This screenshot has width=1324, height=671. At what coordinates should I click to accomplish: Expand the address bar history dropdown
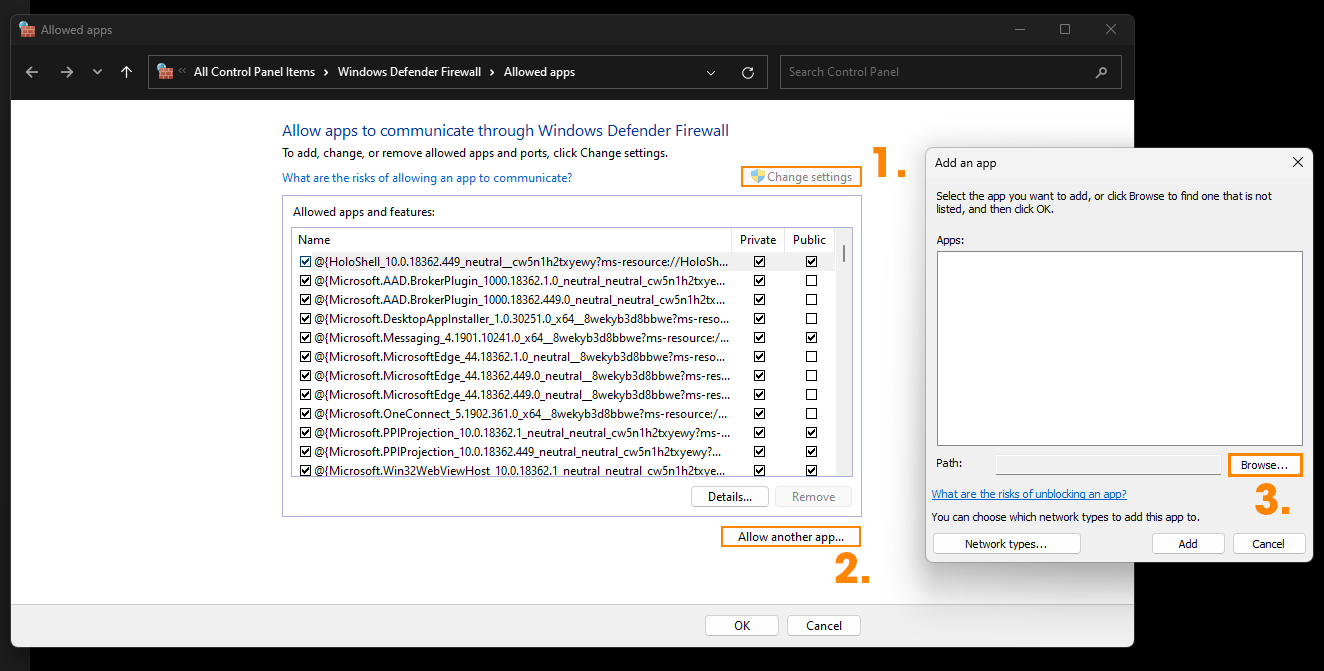[x=711, y=72]
